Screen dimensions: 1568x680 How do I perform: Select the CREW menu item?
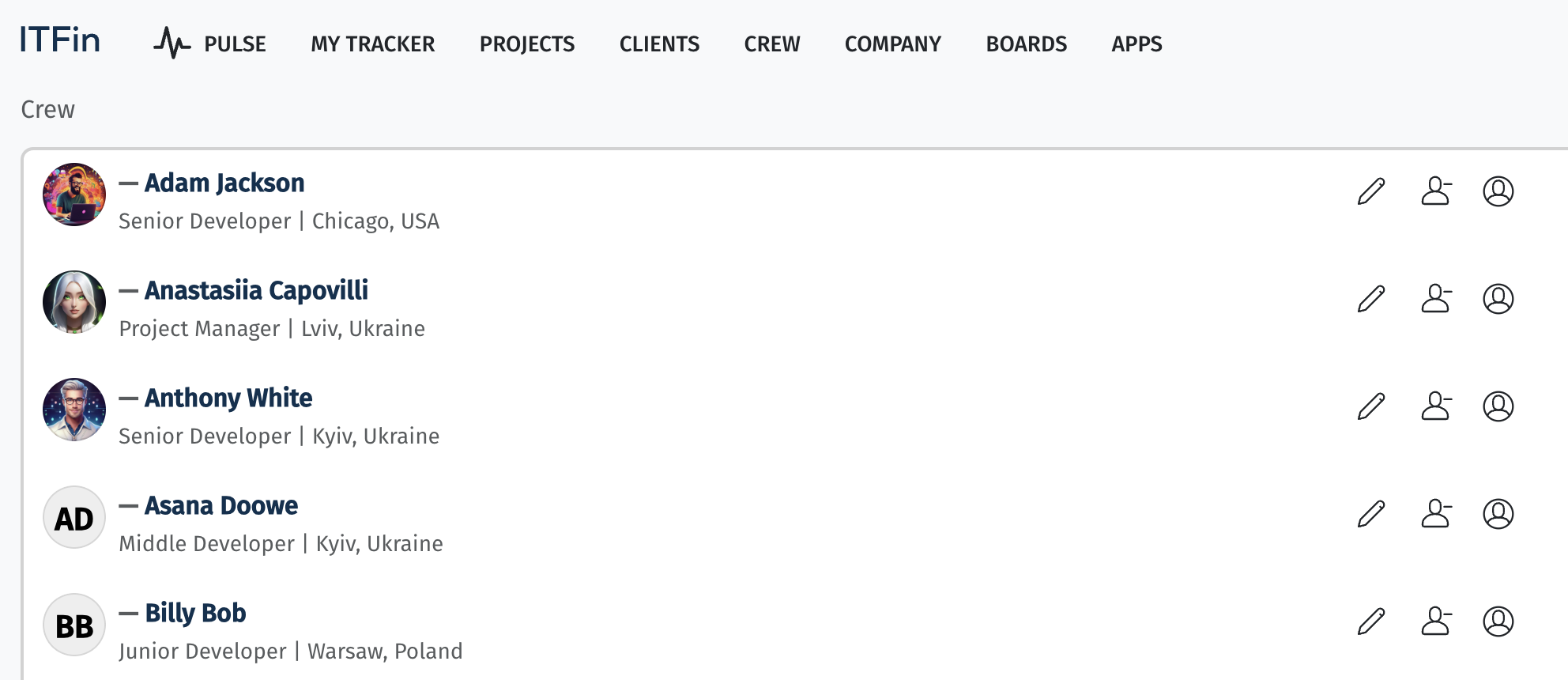click(x=772, y=44)
